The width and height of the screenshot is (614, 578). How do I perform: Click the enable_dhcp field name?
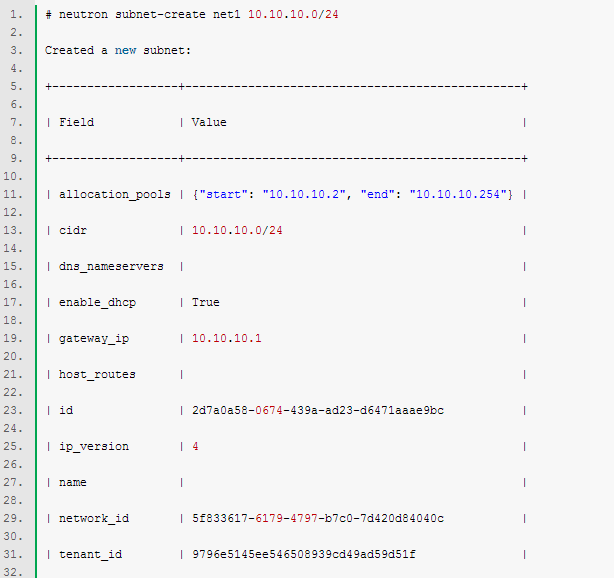(94, 302)
